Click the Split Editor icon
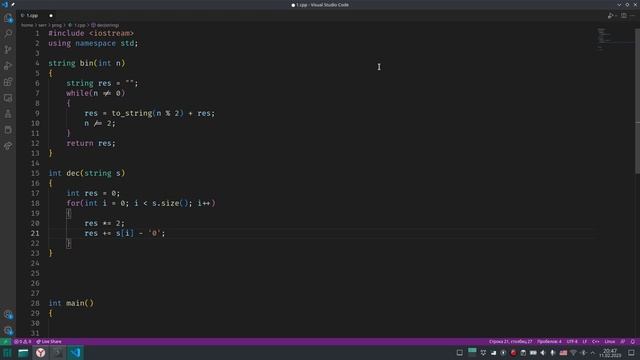Image resolution: width=640 pixels, height=360 pixels. coord(624,16)
